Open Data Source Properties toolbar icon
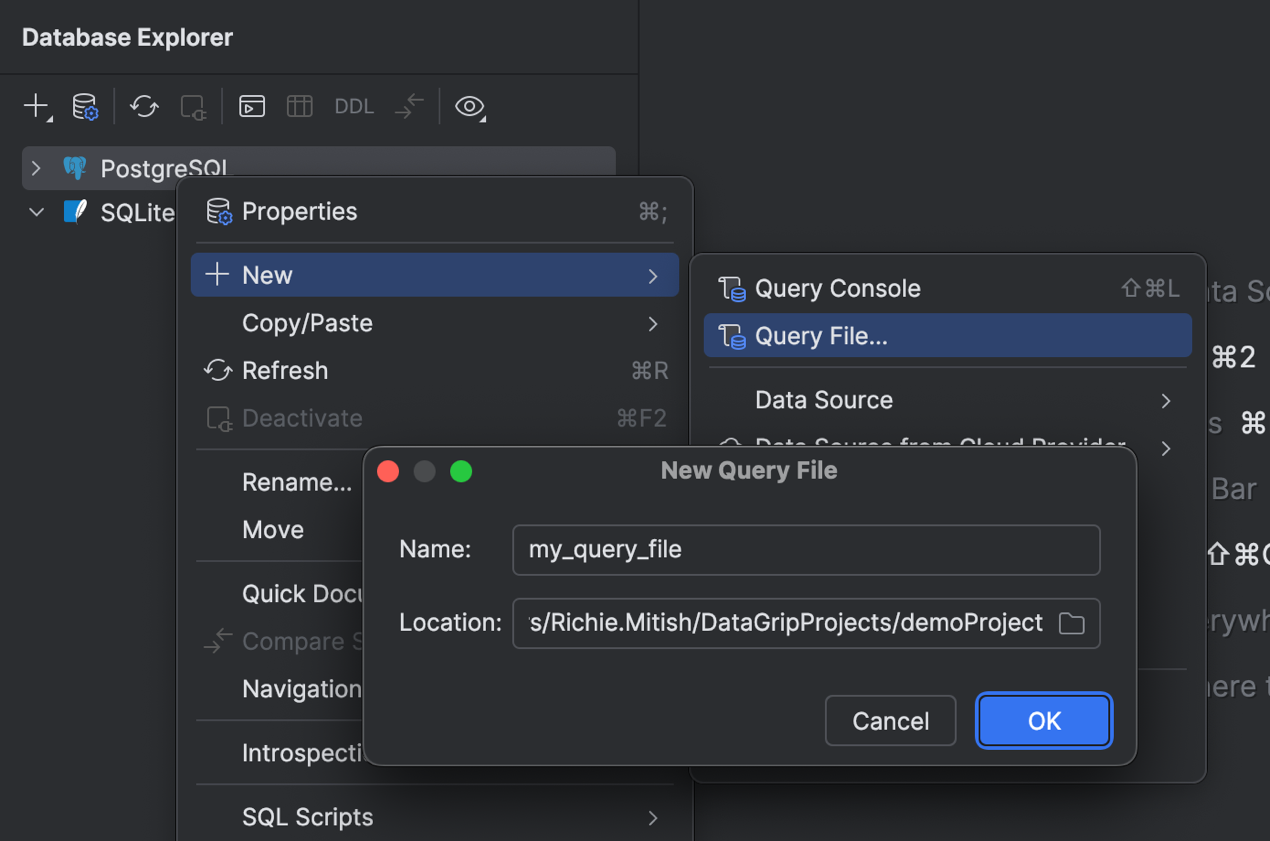The height and width of the screenshot is (841, 1270). click(85, 107)
